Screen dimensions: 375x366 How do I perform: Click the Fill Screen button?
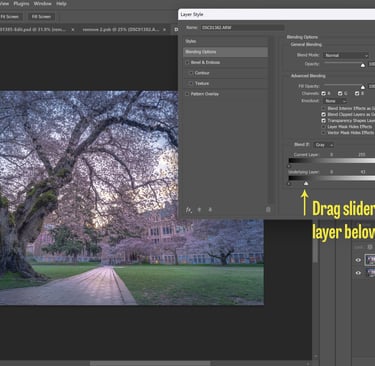(x=41, y=17)
